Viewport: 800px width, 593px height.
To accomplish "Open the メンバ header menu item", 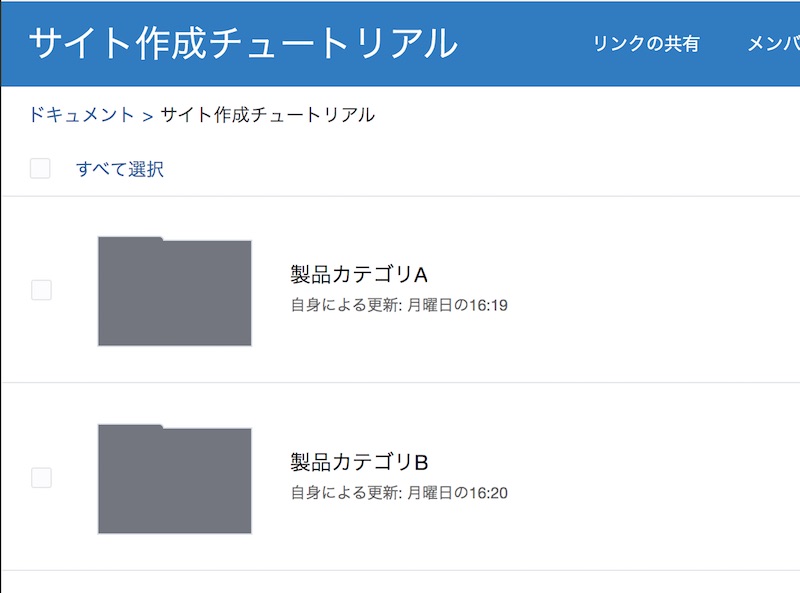I will click(x=773, y=44).
